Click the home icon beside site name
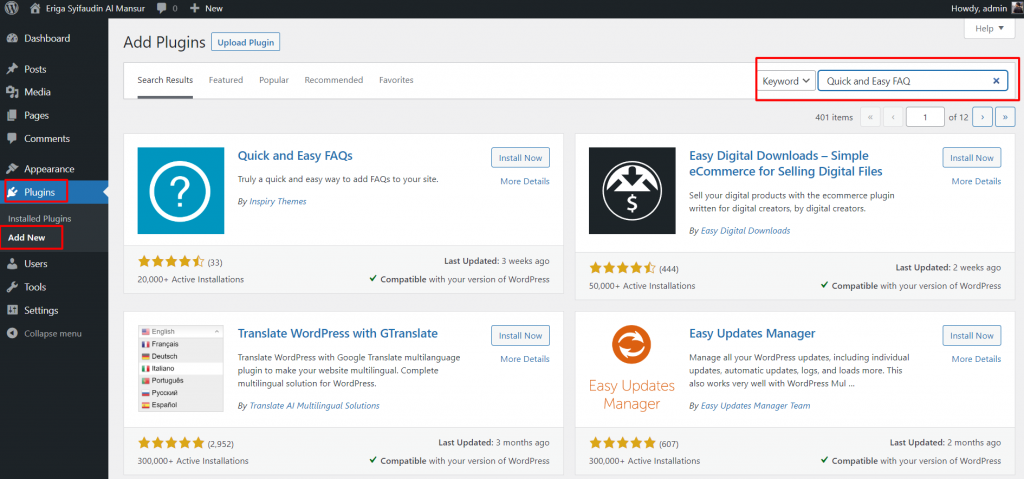 [x=36, y=8]
